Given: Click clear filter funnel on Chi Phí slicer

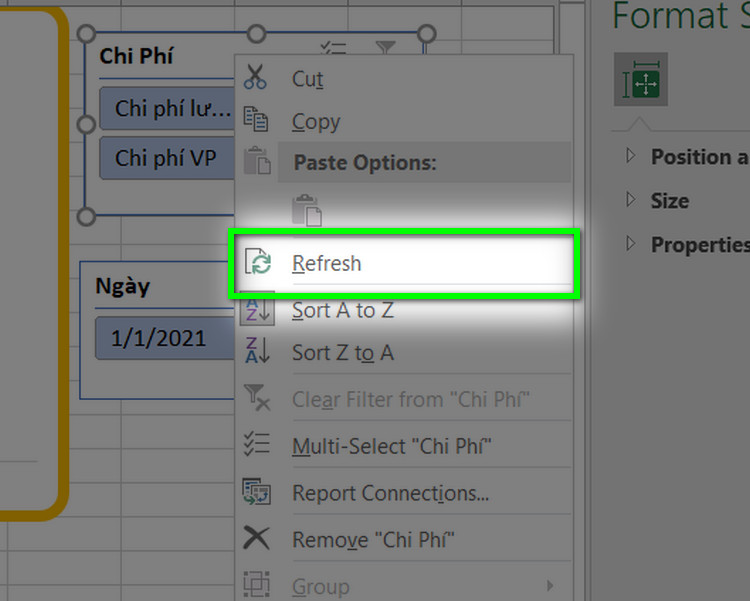Looking at the screenshot, I should (x=386, y=47).
